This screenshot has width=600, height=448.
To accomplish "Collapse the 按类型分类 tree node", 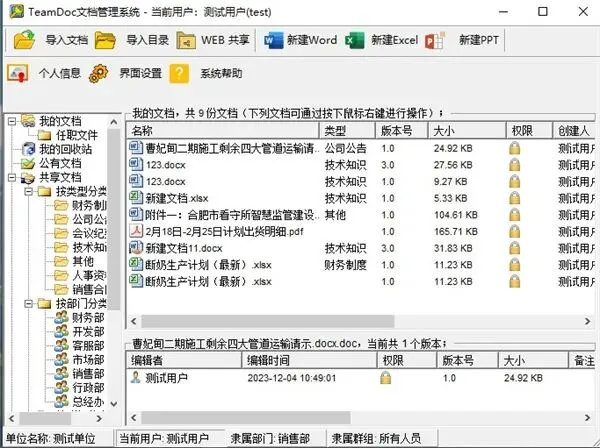I will 29,191.
